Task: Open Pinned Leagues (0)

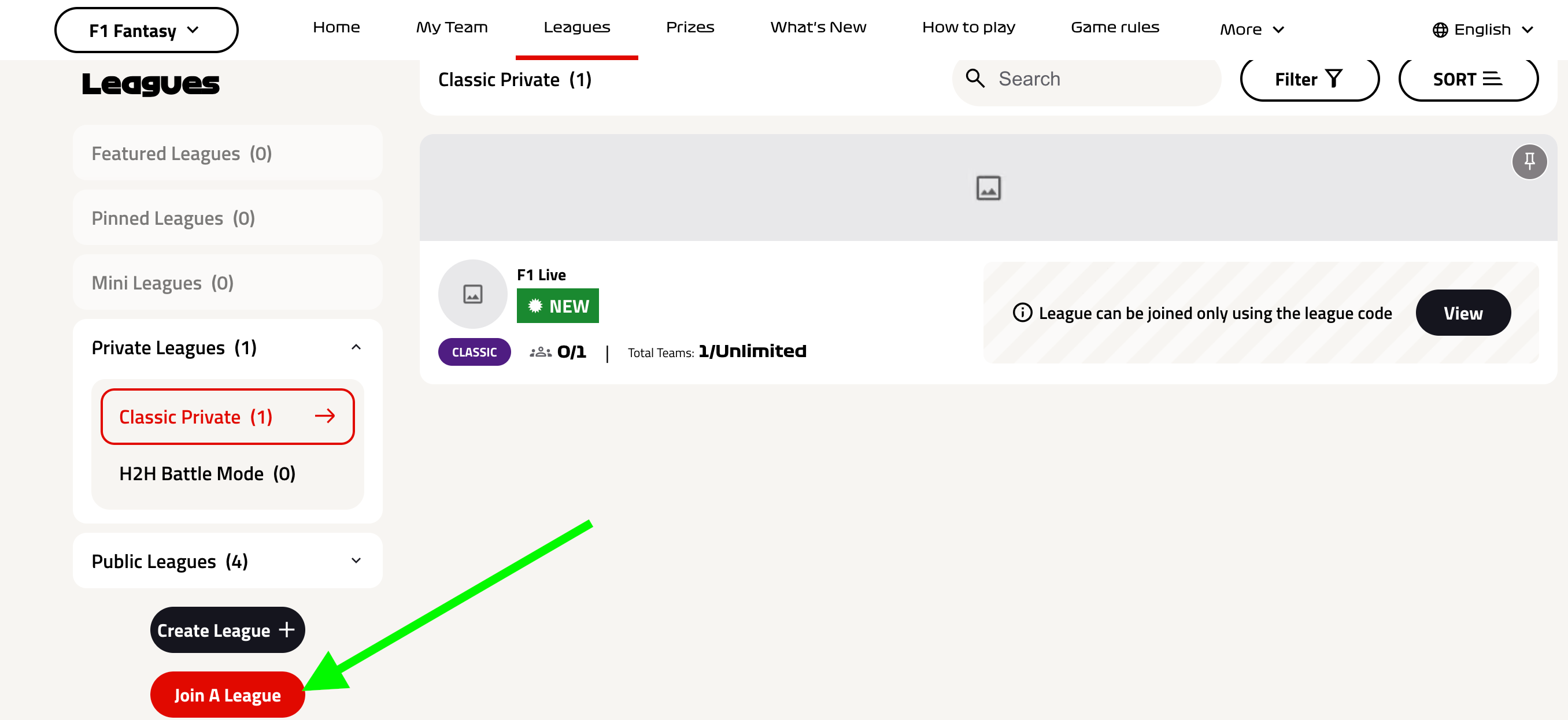Action: 227,218
